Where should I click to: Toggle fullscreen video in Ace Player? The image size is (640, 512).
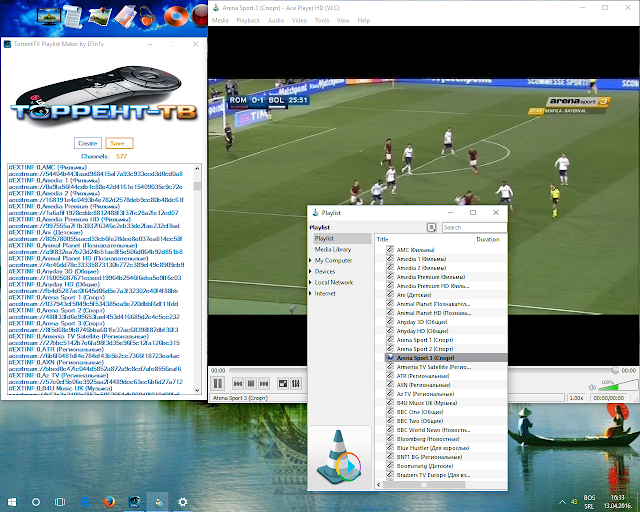click(x=282, y=383)
